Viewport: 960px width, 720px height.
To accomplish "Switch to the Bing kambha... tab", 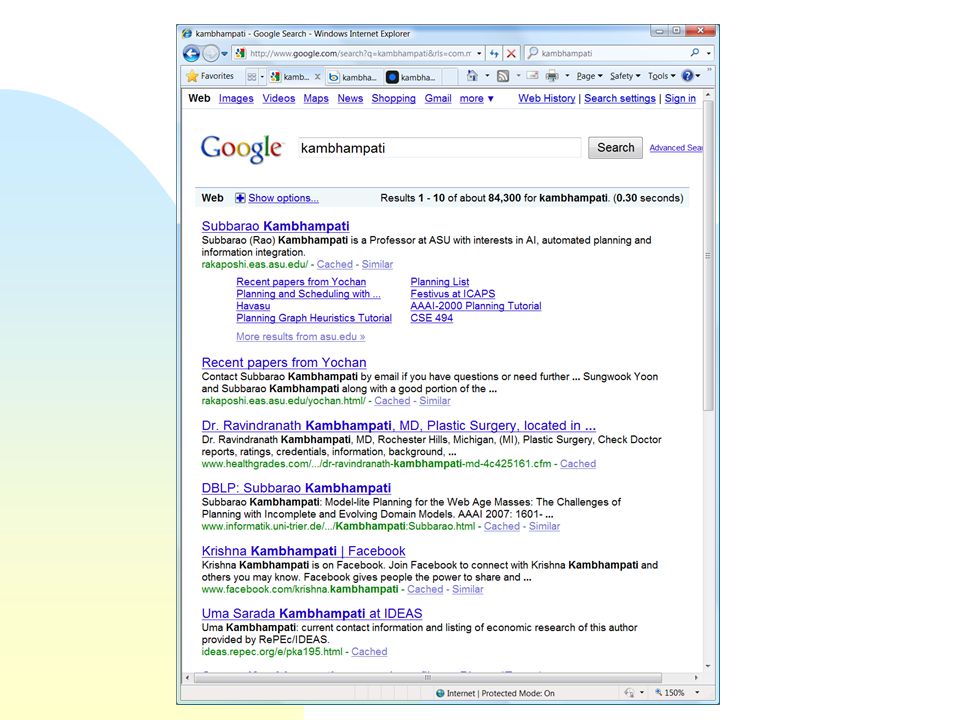I will pyautogui.click(x=353, y=77).
